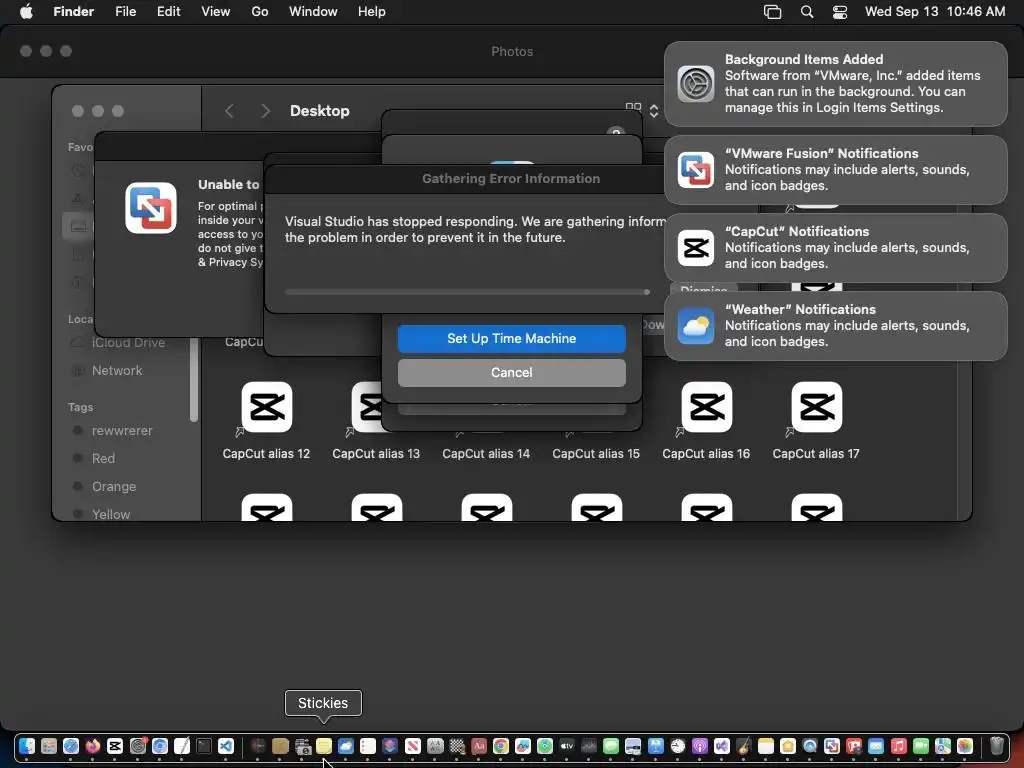Image resolution: width=1024 pixels, height=768 pixels.
Task: Launch Safari from the Dock
Action: (x=71, y=746)
